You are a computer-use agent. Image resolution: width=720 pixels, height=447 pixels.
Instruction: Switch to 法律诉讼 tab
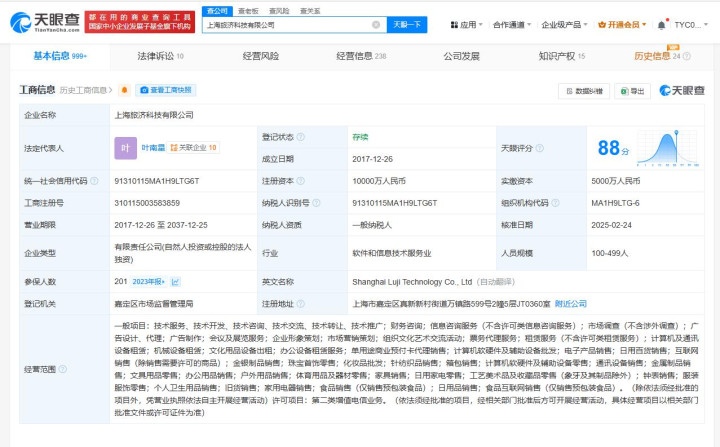click(x=160, y=56)
